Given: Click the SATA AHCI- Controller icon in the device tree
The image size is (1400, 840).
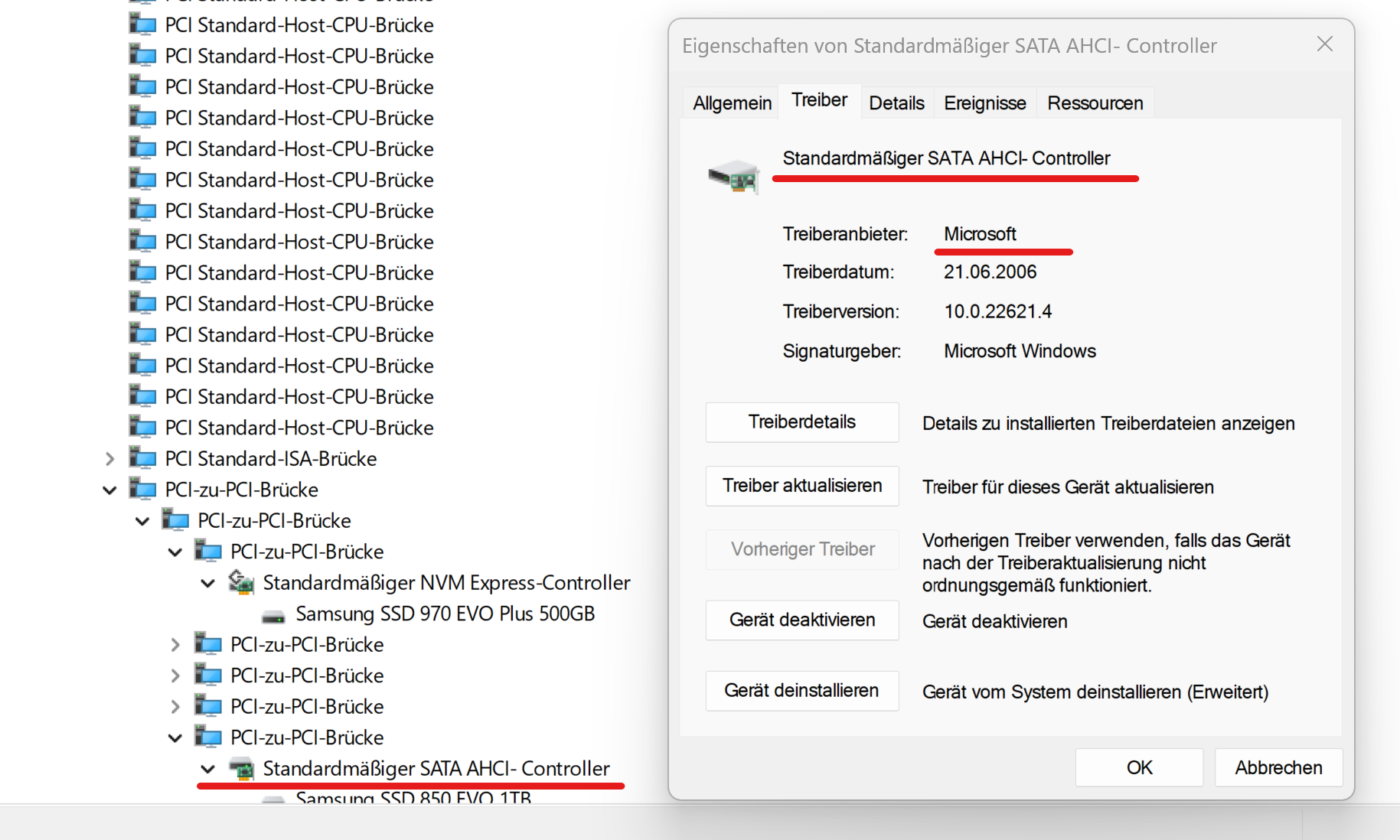Looking at the screenshot, I should pyautogui.click(x=241, y=768).
